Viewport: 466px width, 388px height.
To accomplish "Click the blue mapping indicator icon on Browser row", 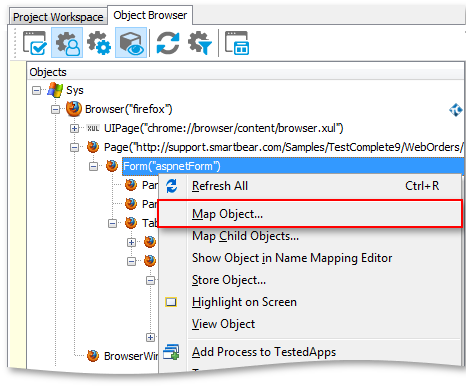I will [x=455, y=109].
